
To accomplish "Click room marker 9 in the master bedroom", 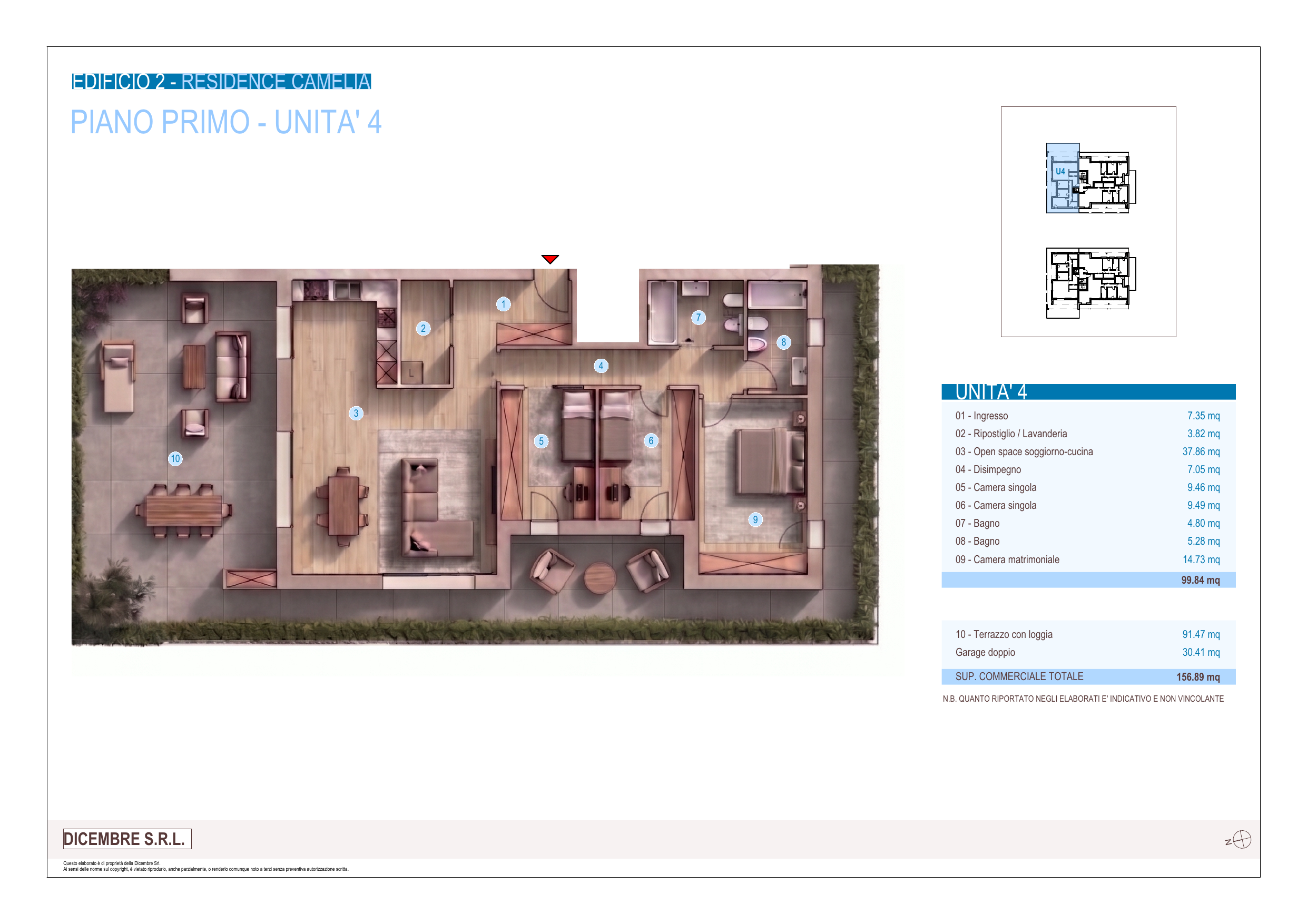I will click(x=755, y=519).
